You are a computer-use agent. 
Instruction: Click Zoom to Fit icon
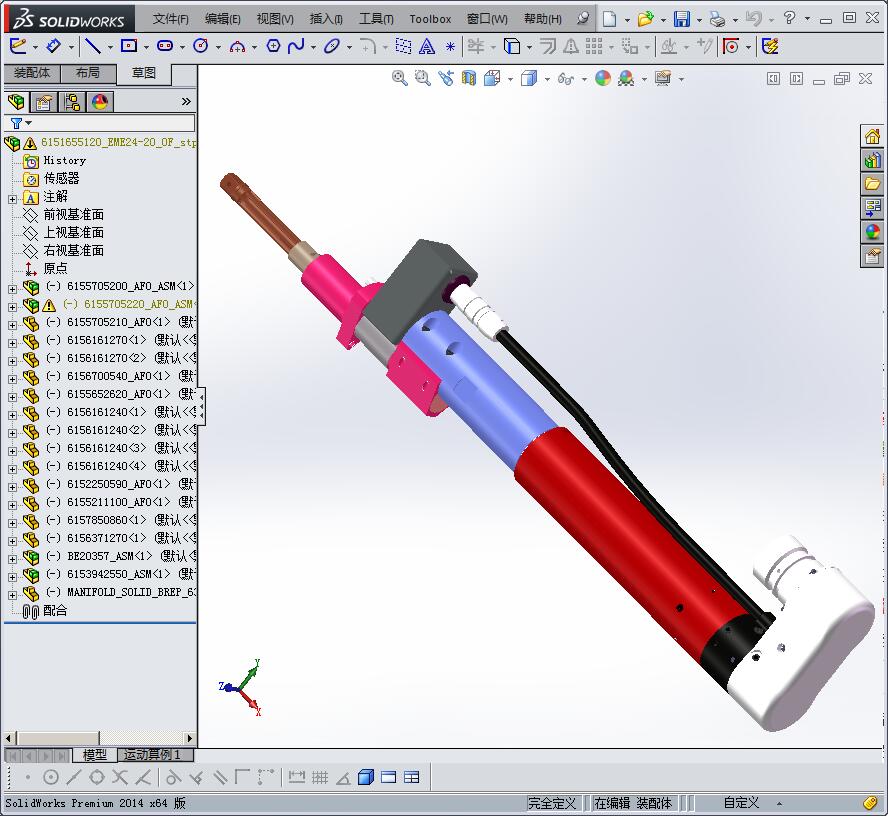(400, 78)
